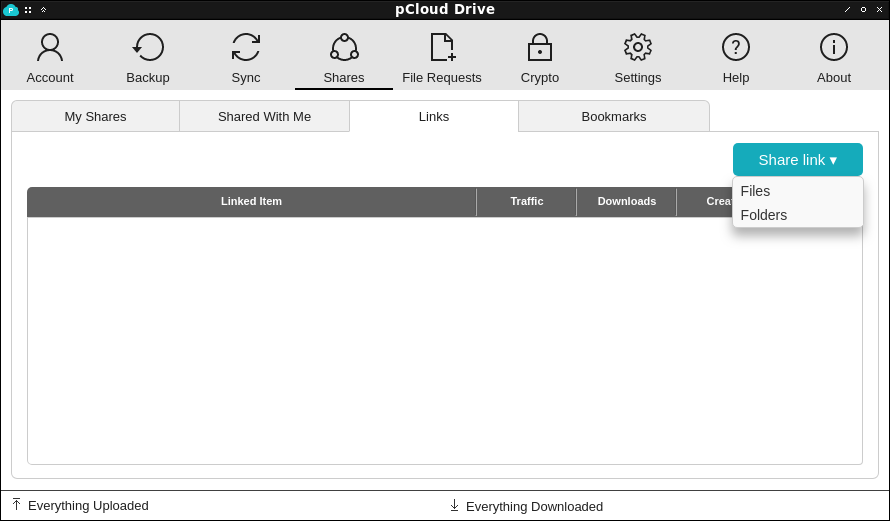Sort by Downloads column header
The width and height of the screenshot is (890, 521).
point(627,201)
